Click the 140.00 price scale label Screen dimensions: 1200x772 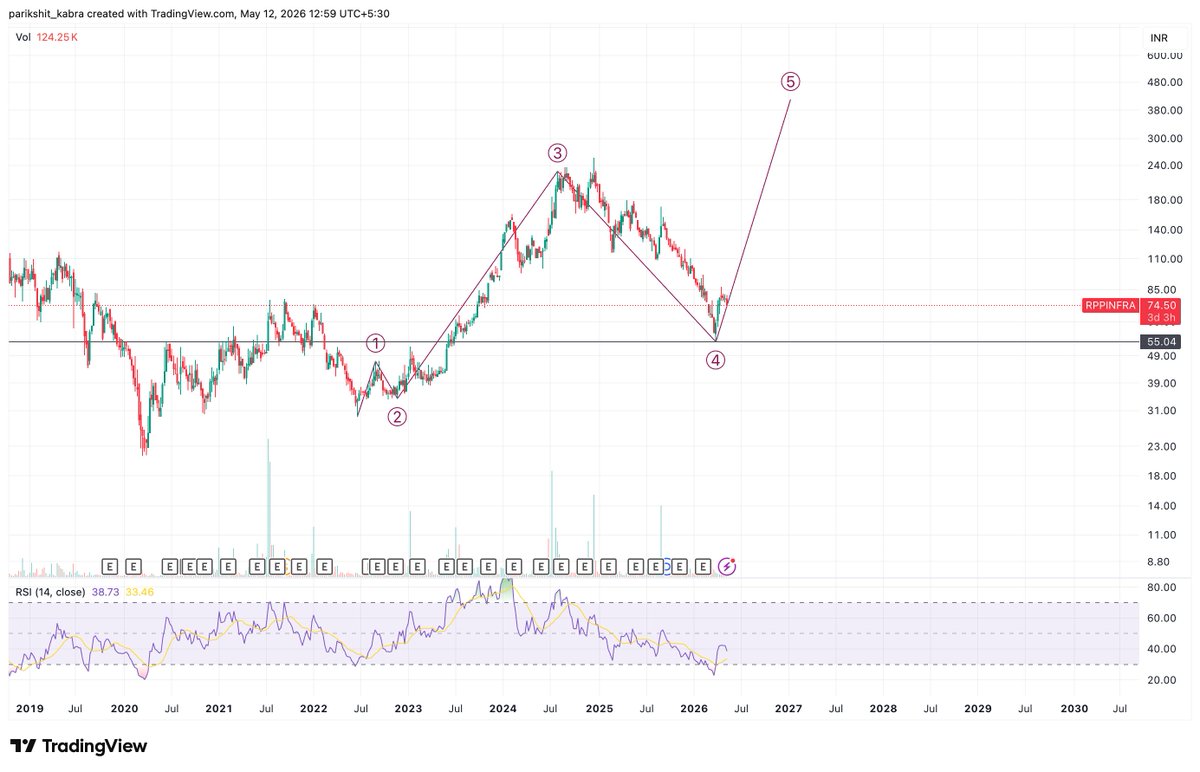coord(1164,229)
